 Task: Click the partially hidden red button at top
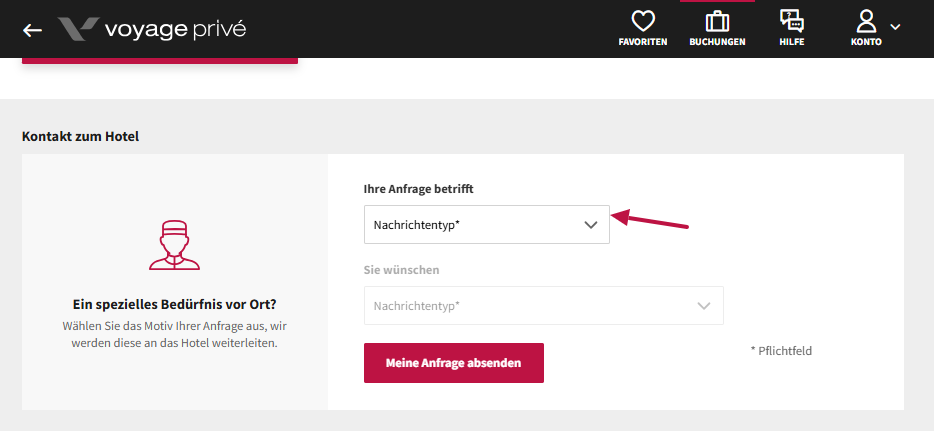point(160,61)
